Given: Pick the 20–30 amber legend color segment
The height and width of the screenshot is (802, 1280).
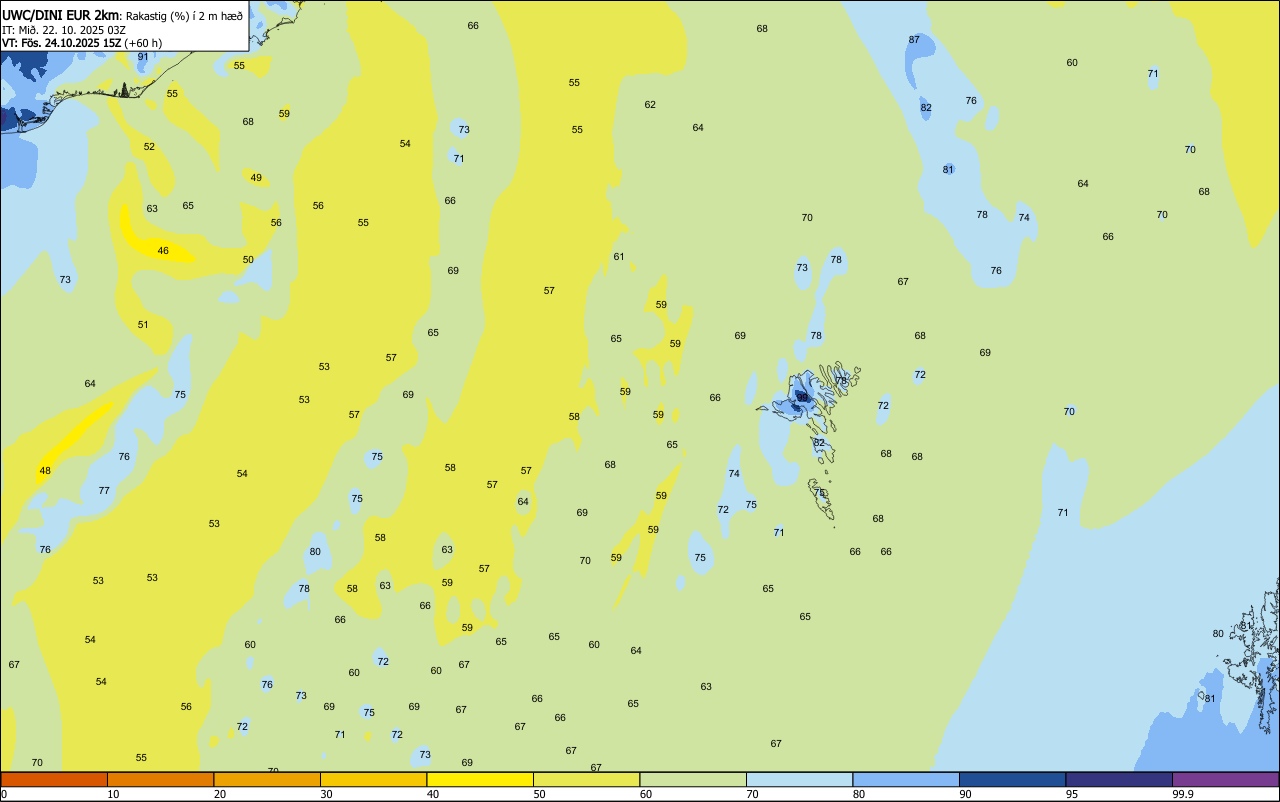Looking at the screenshot, I should click(267, 779).
